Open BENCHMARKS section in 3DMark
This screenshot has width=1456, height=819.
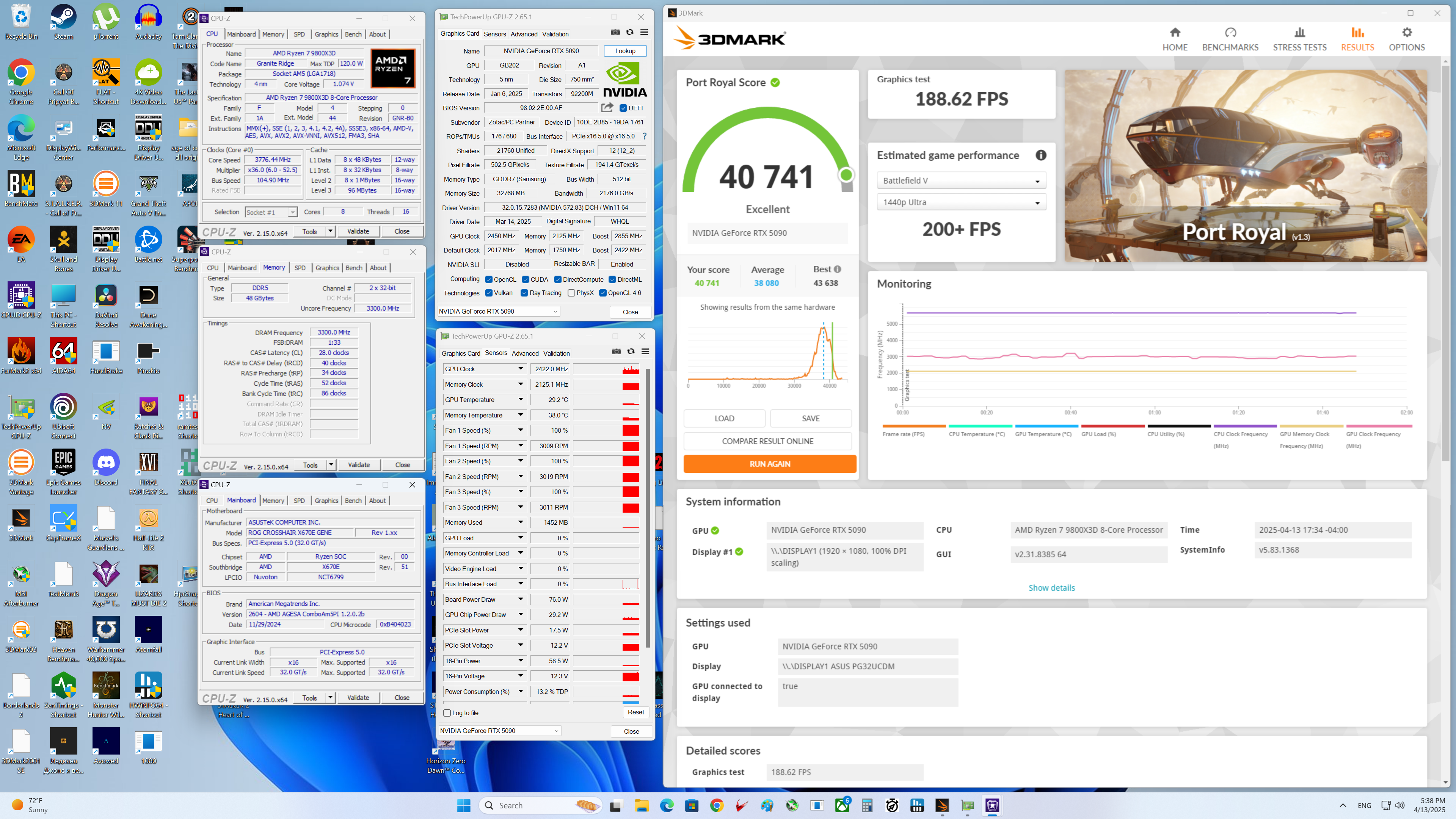(x=1230, y=39)
